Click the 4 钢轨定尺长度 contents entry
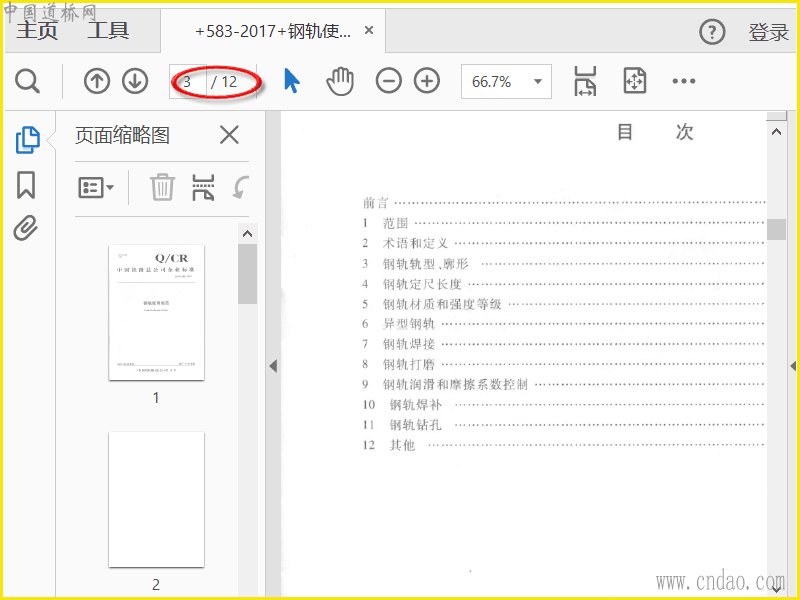 coord(564,284)
